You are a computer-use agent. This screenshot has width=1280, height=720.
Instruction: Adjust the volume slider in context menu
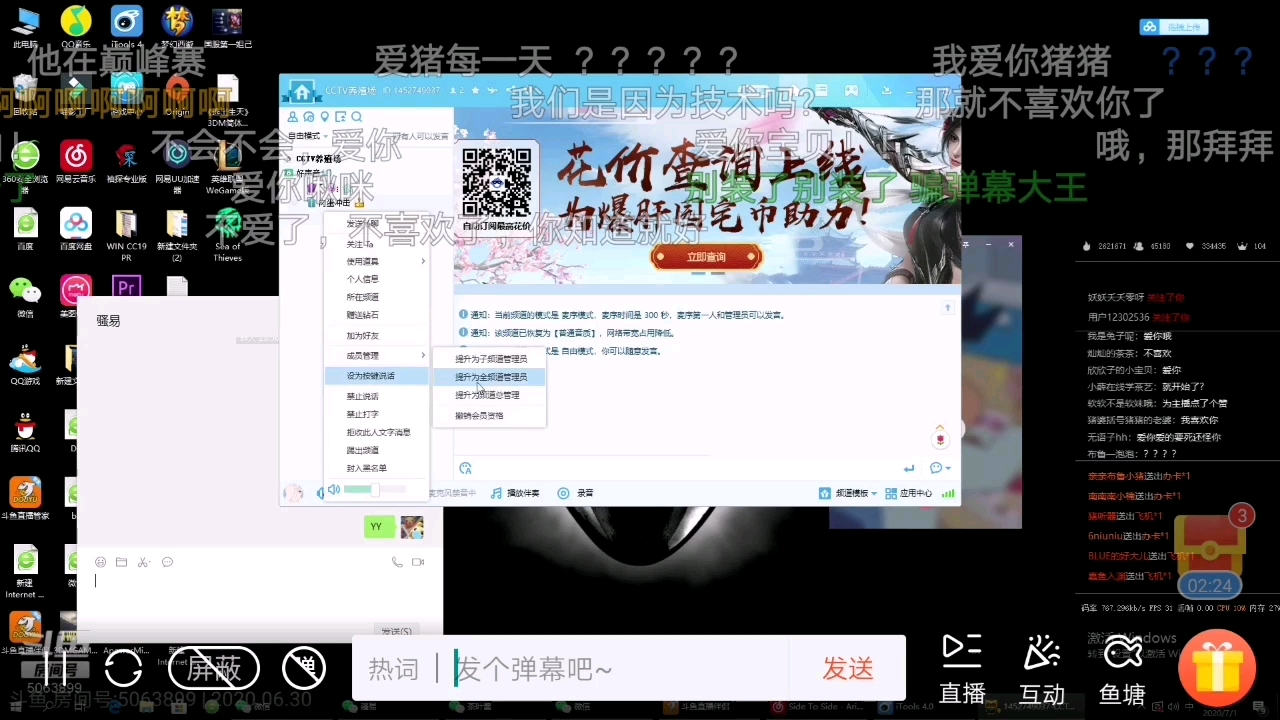[x=375, y=490]
